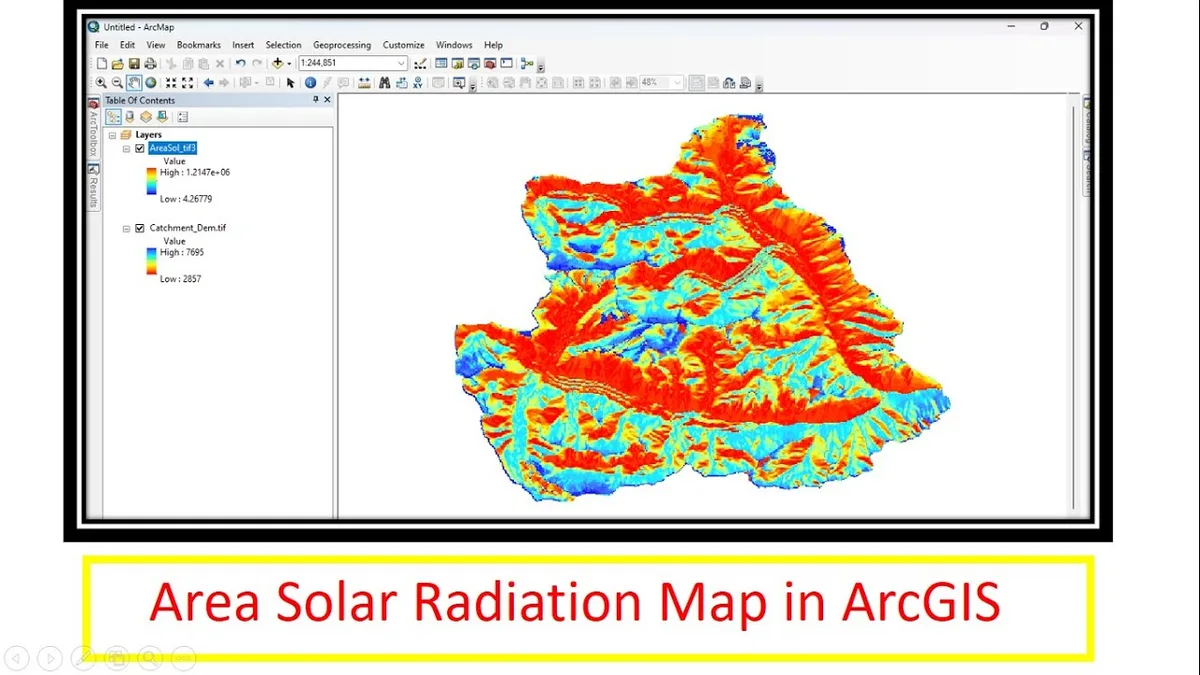
Task: Click Fixed Zoom Out icon
Action: pyautogui.click(x=188, y=82)
